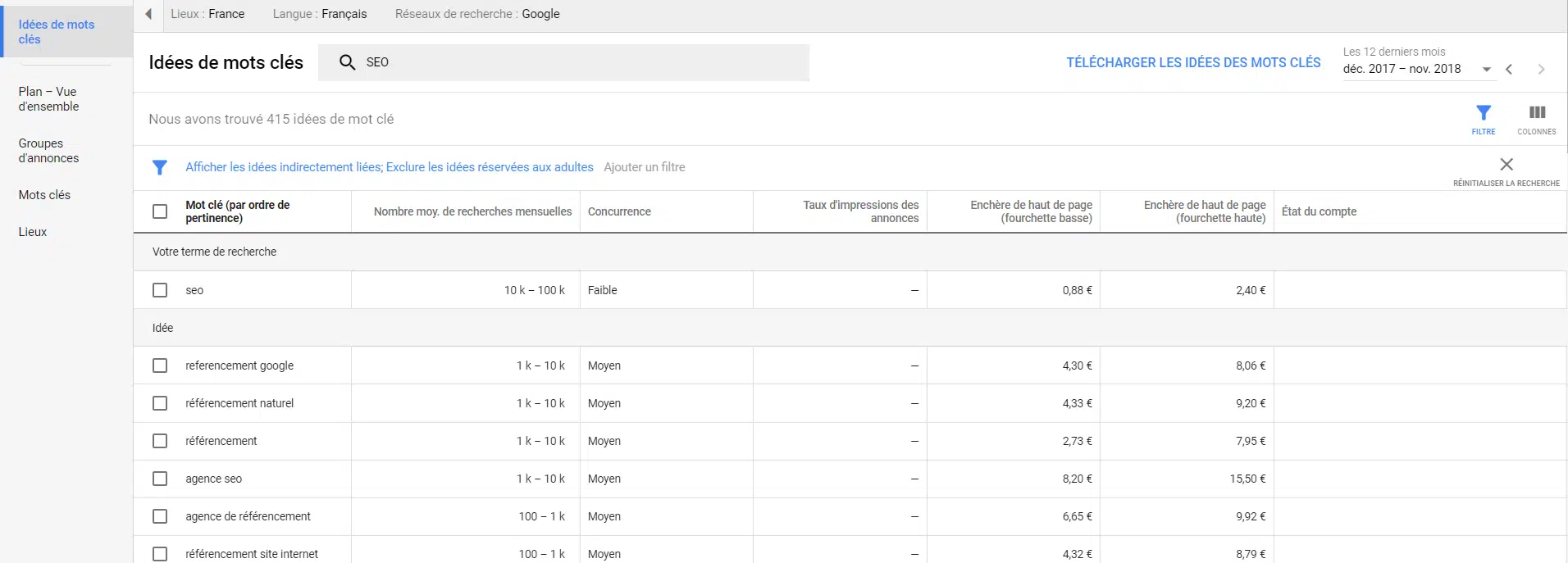Screen dimensions: 1568x563
Task: Go to the next date period arrow
Action: pyautogui.click(x=1541, y=70)
